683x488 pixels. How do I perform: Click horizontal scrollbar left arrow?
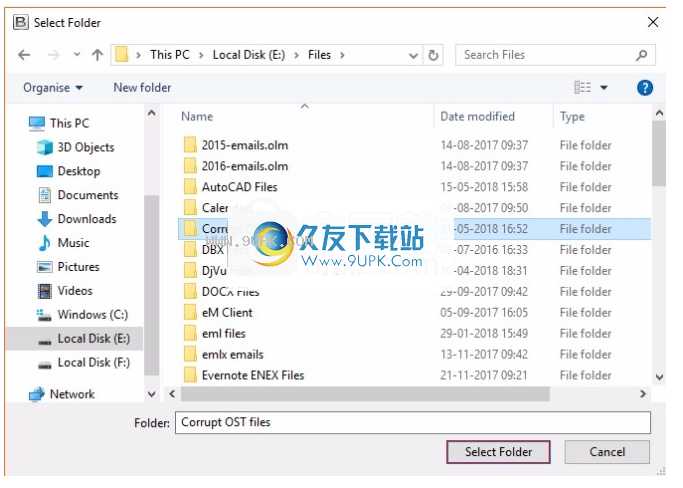coord(172,394)
